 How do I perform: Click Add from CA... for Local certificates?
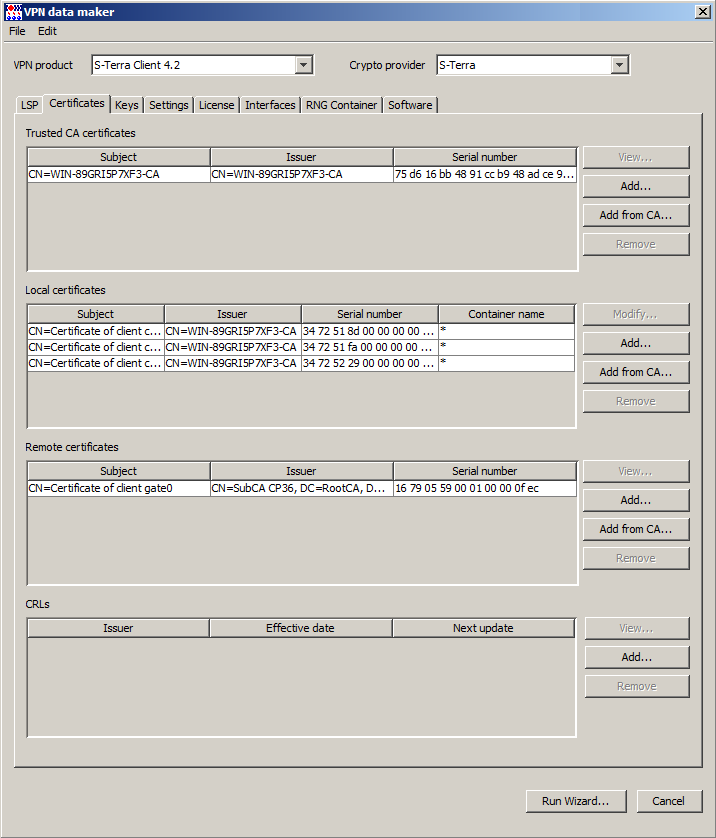636,372
